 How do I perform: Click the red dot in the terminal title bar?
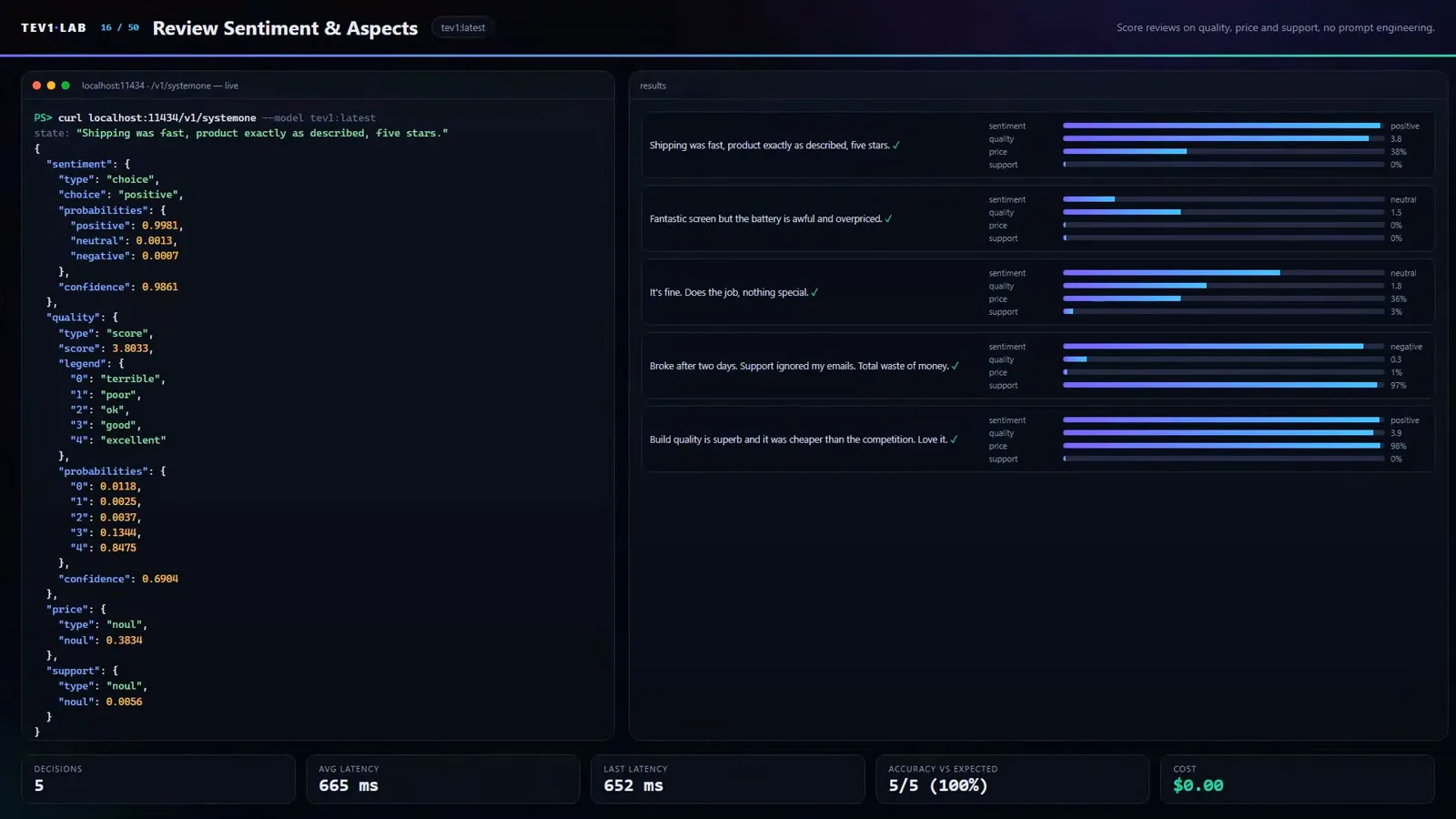[36, 86]
